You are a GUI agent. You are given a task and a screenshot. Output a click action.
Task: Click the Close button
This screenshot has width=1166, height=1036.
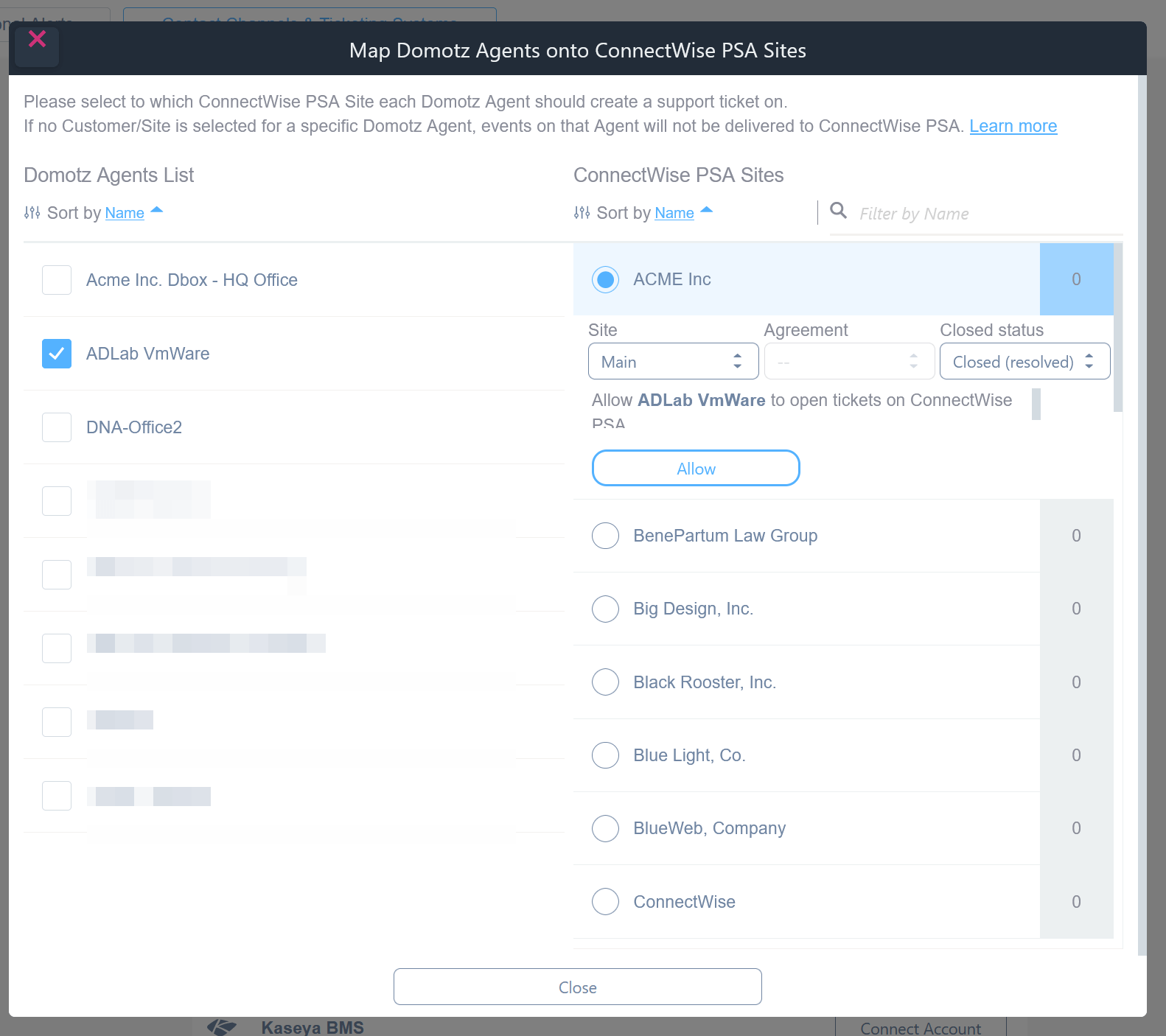coord(577,987)
